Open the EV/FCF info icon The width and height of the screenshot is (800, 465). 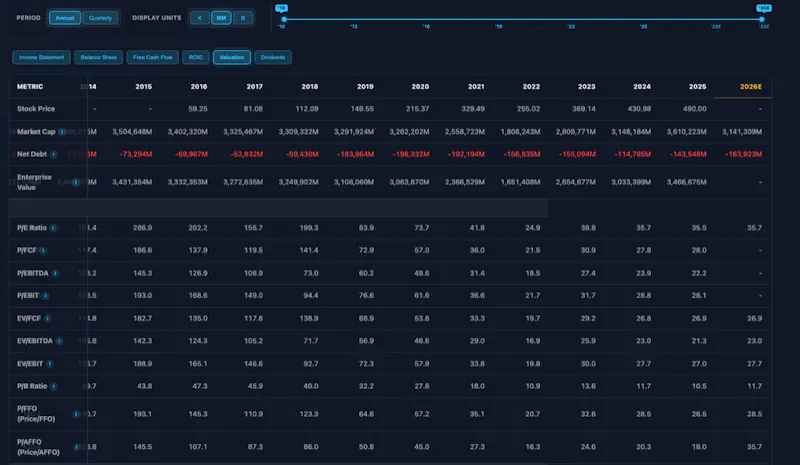(x=47, y=319)
